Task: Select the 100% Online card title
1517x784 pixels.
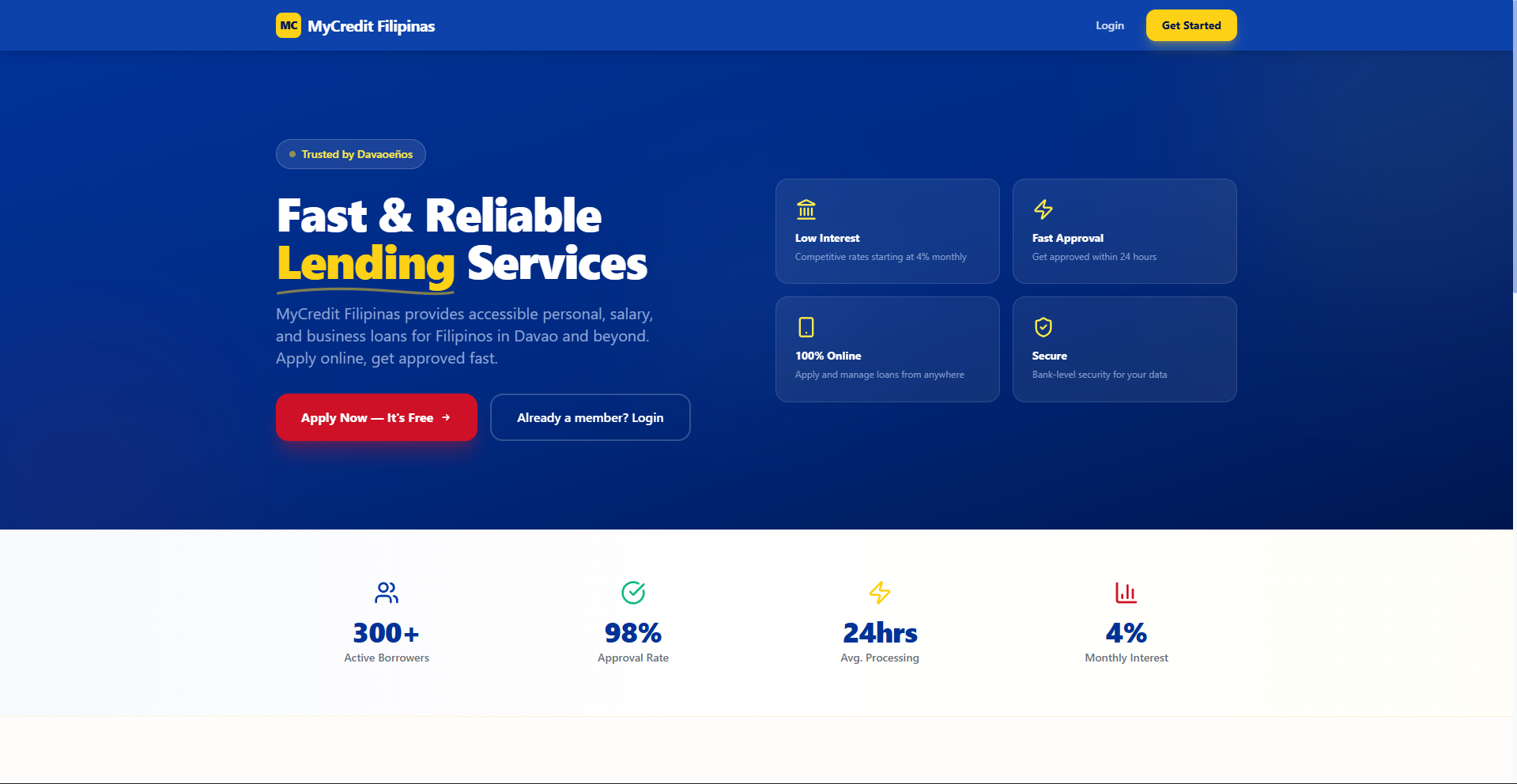Action: 828,356
